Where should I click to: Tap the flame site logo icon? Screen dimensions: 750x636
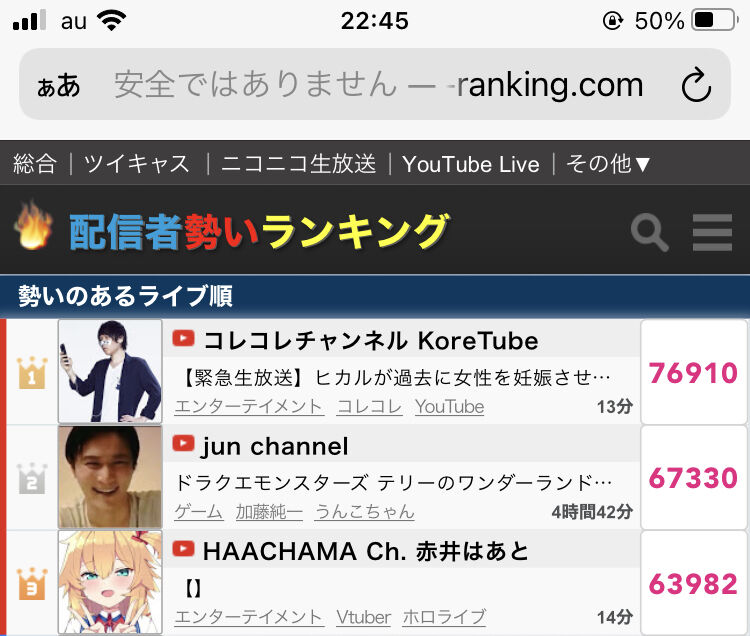33,225
